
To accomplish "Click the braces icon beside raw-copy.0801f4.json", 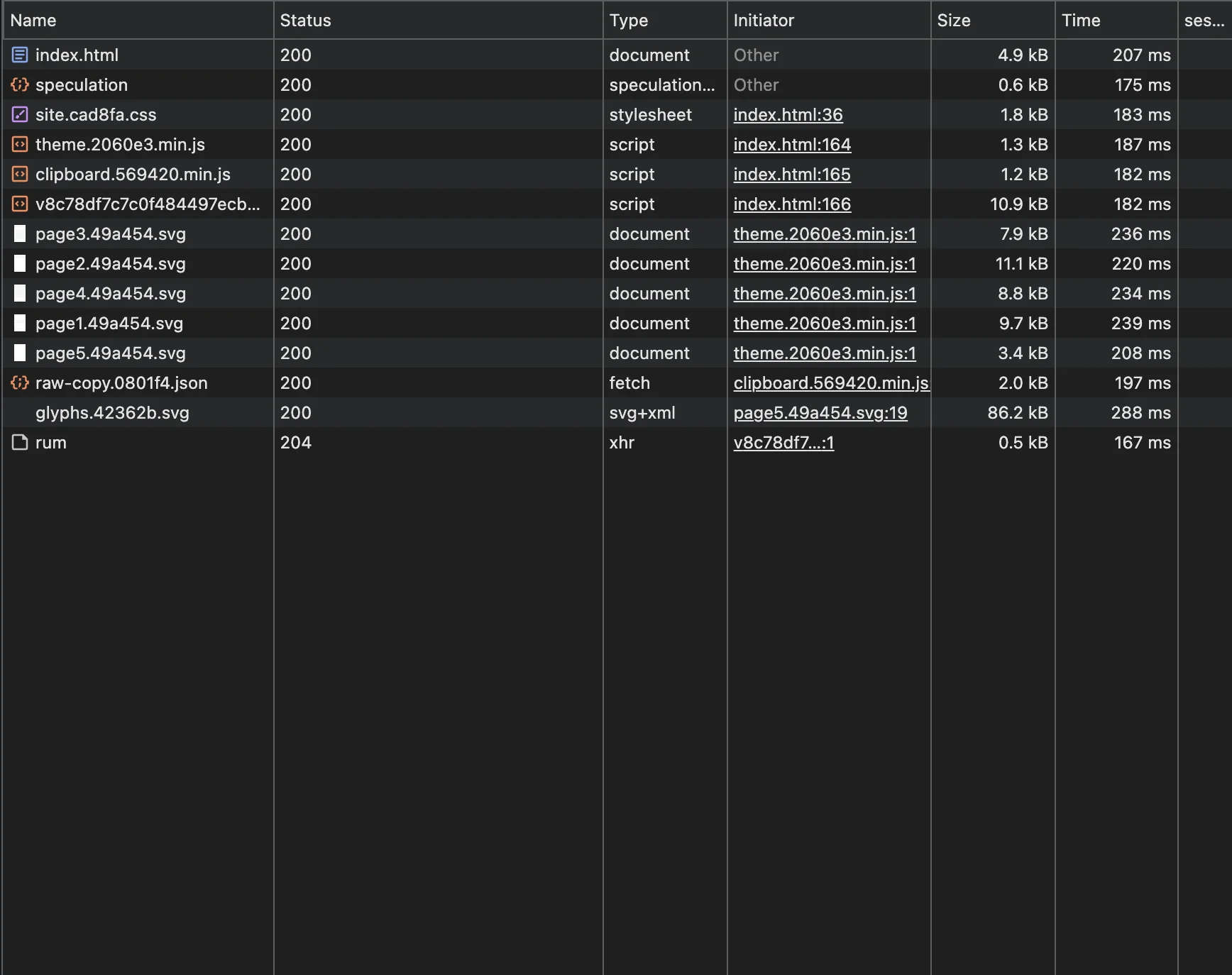I will (x=20, y=382).
